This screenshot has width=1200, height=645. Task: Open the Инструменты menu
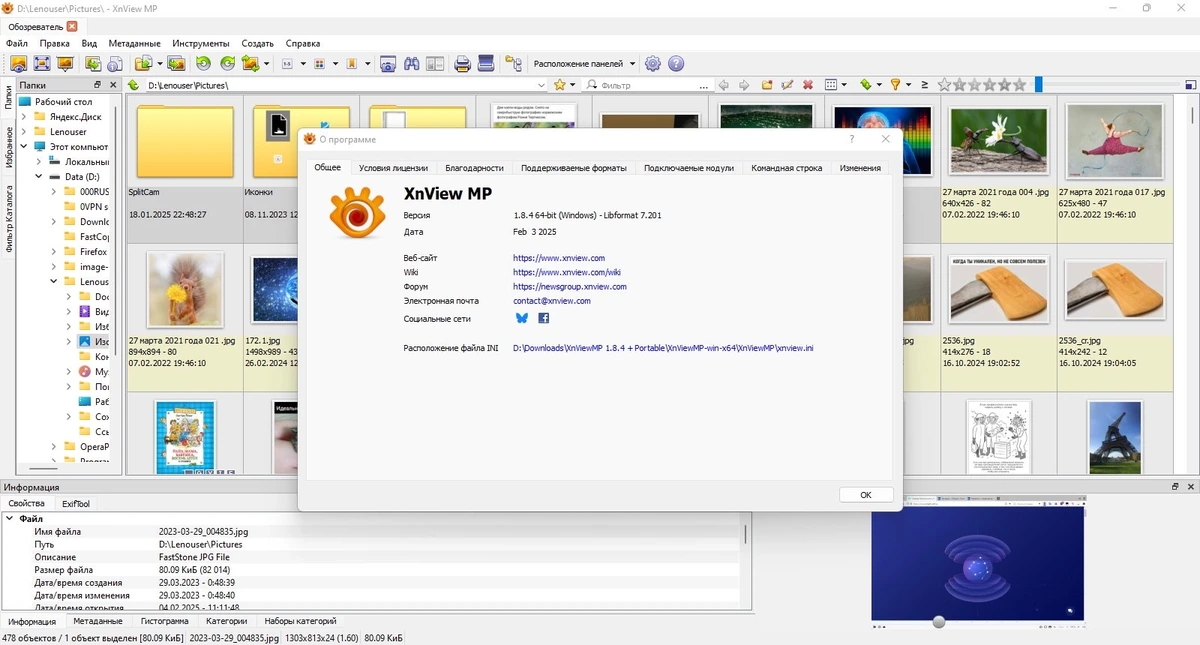200,43
